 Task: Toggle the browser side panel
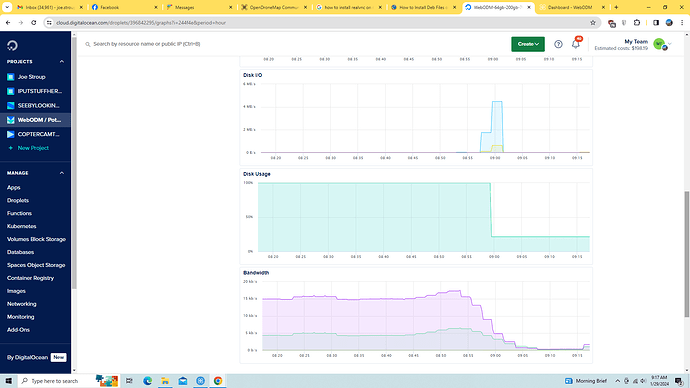pos(656,23)
